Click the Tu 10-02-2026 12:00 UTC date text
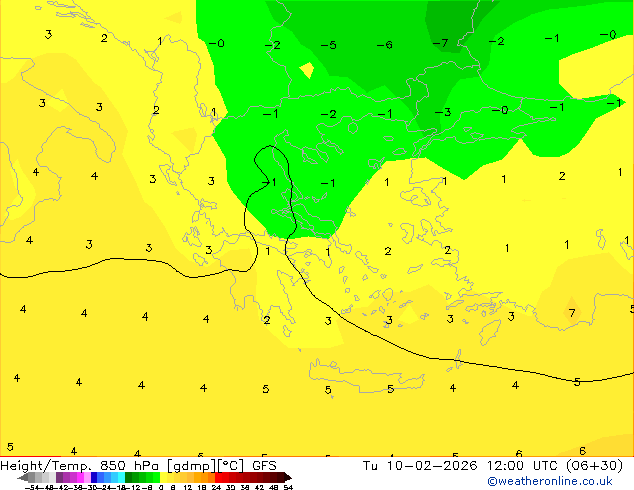 tap(460, 466)
